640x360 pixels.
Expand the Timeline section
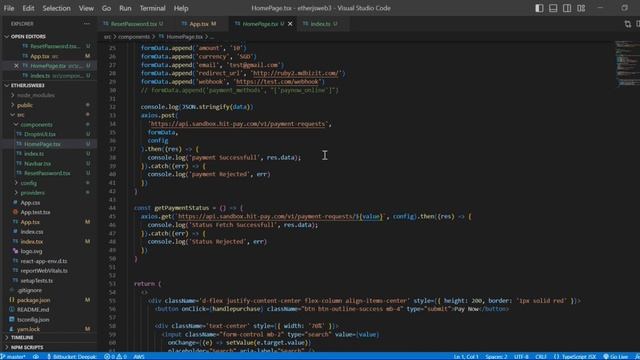22,338
